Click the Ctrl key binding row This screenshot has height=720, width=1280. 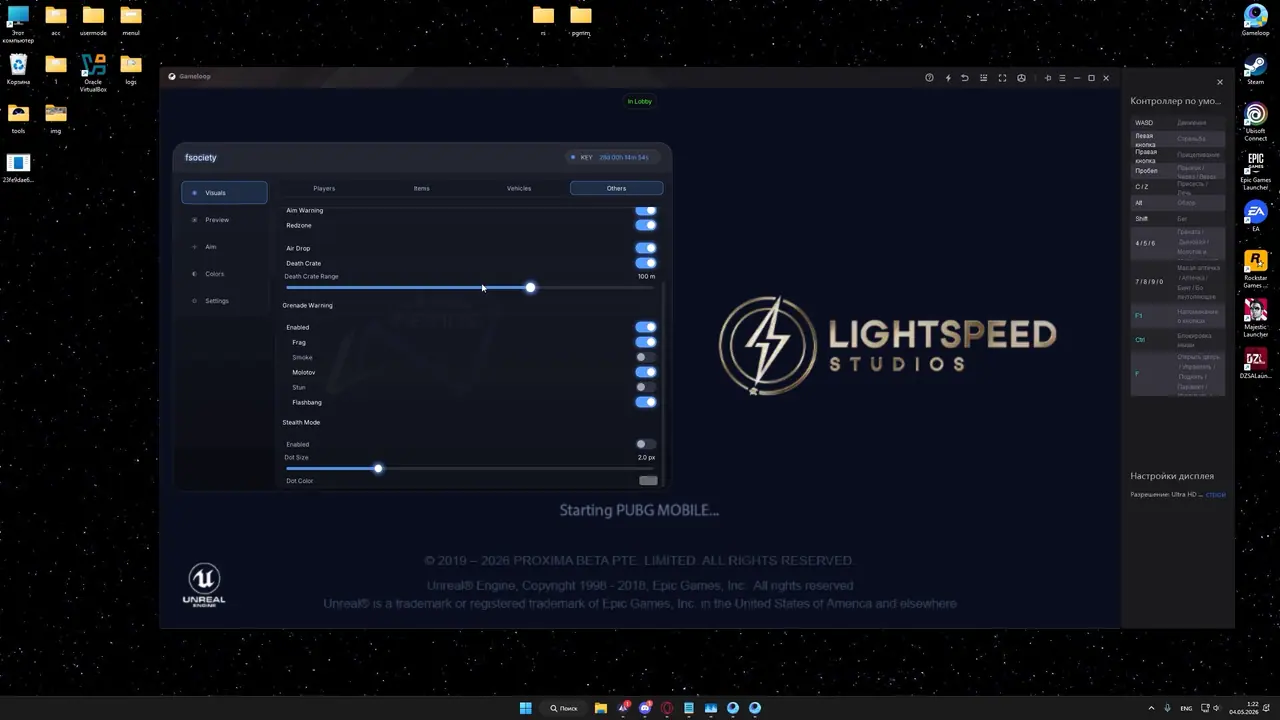(x=1178, y=340)
